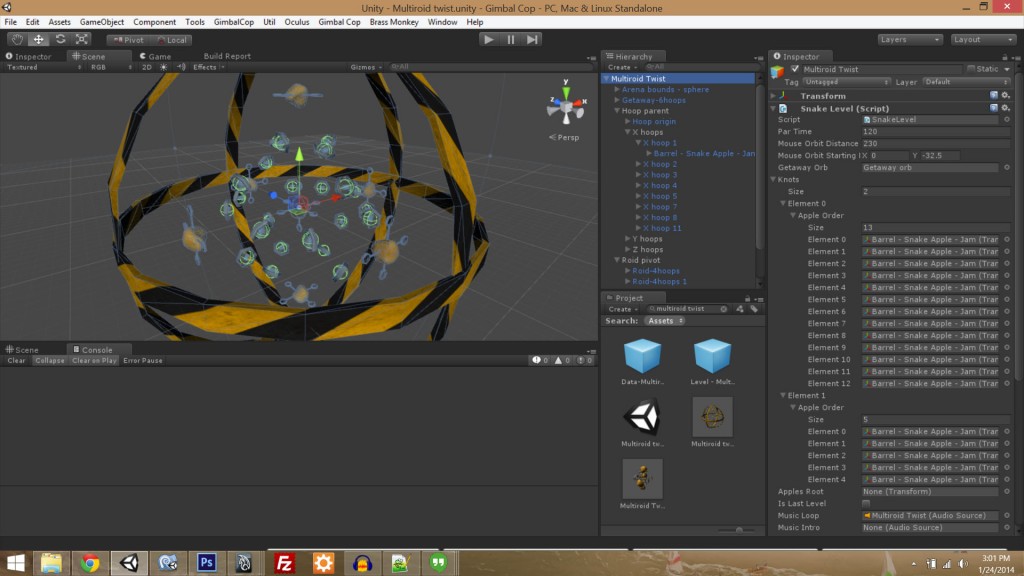
Task: Open File Explorer from the taskbar
Action: (x=51, y=562)
